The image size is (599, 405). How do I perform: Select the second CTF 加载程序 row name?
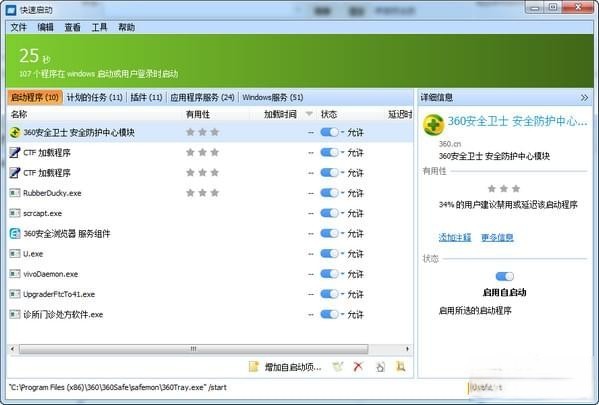[x=47, y=173]
